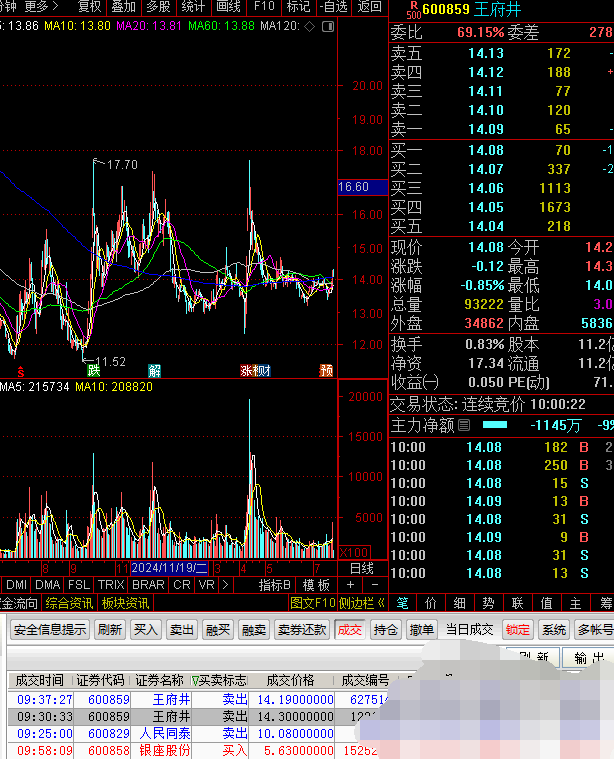Expand the 更多 > period options
Screen dimensions: 614x759
(41, 7)
